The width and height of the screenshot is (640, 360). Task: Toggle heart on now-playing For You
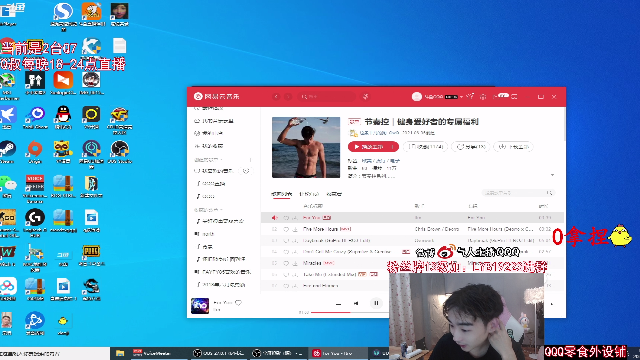pyautogui.click(x=238, y=302)
